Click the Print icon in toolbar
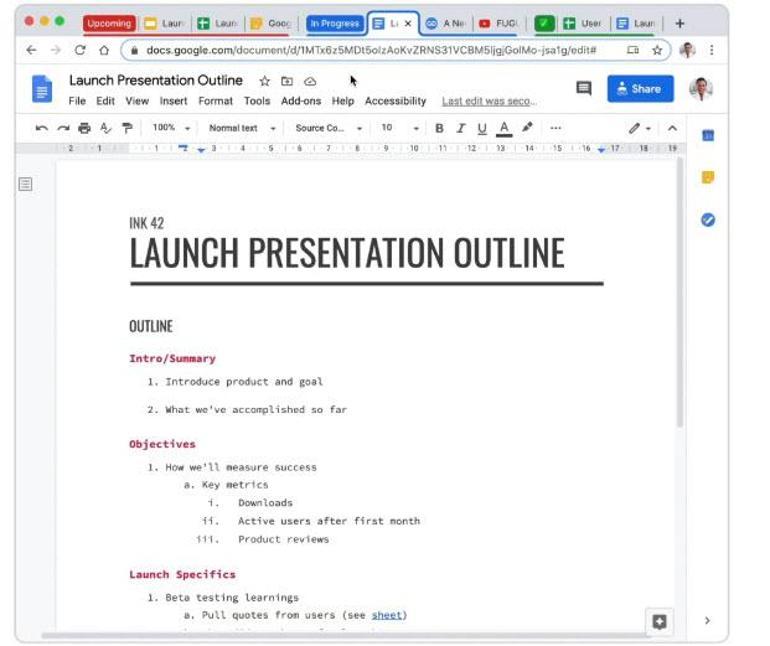 [x=84, y=128]
